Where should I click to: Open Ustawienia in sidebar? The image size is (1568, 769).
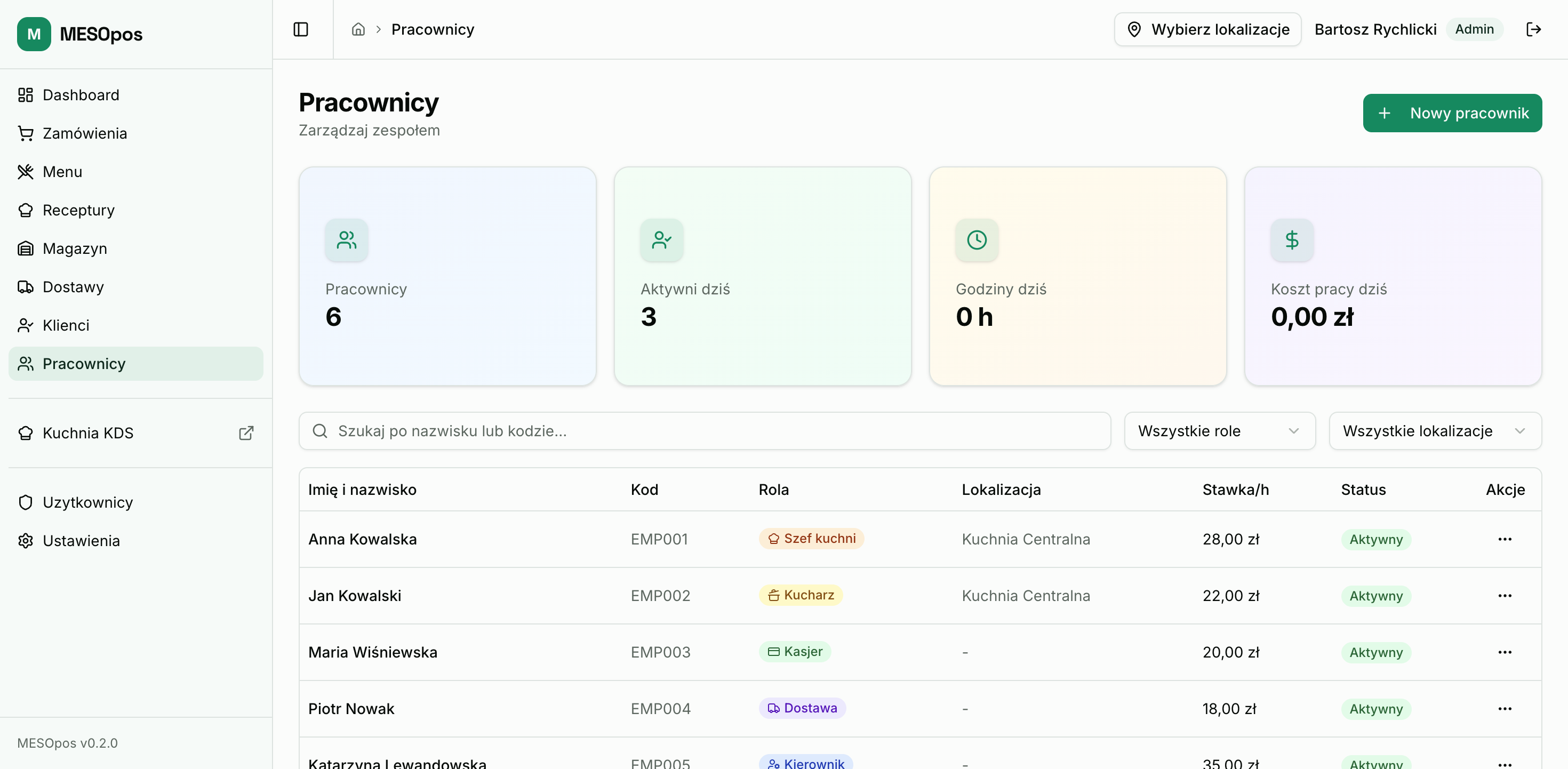81,541
